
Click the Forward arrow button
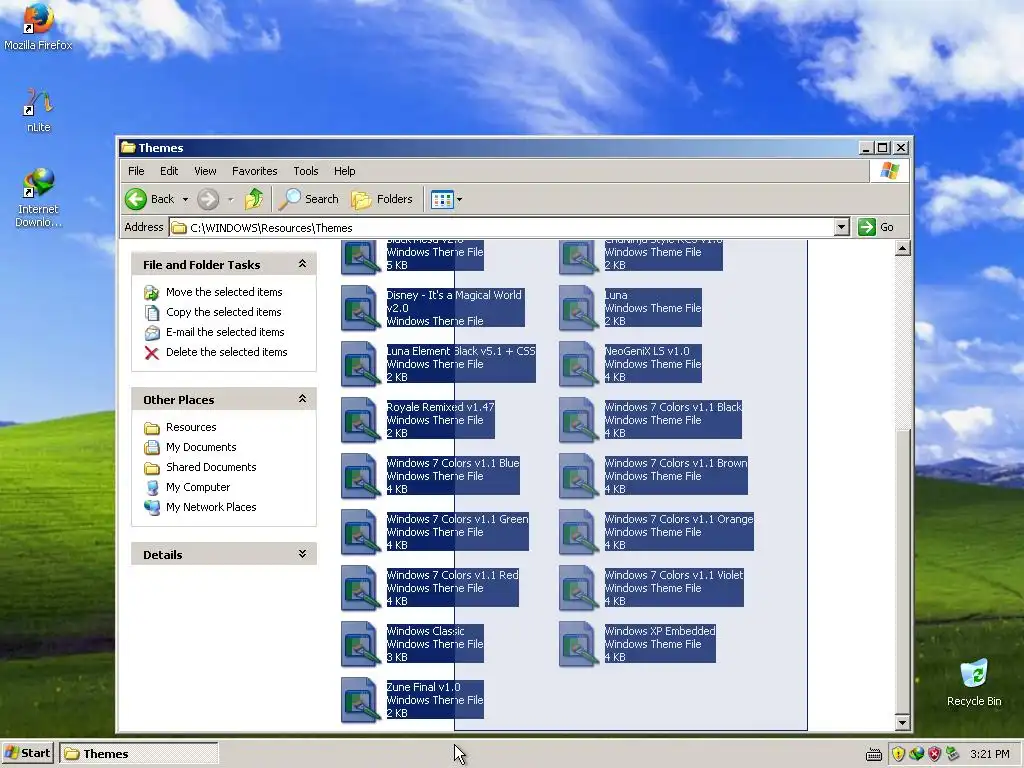pyautogui.click(x=208, y=199)
